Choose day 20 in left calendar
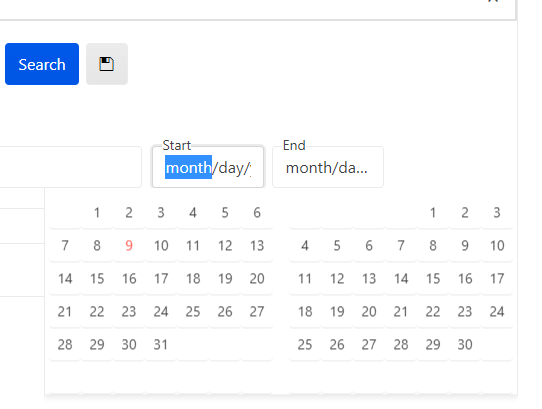The height and width of the screenshot is (409, 542). tap(257, 279)
